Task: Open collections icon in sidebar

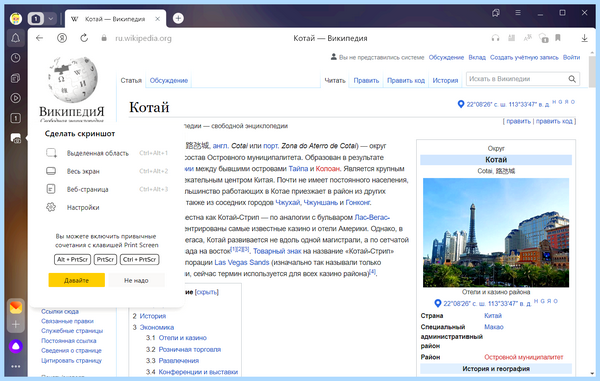Action: pyautogui.click(x=15, y=78)
